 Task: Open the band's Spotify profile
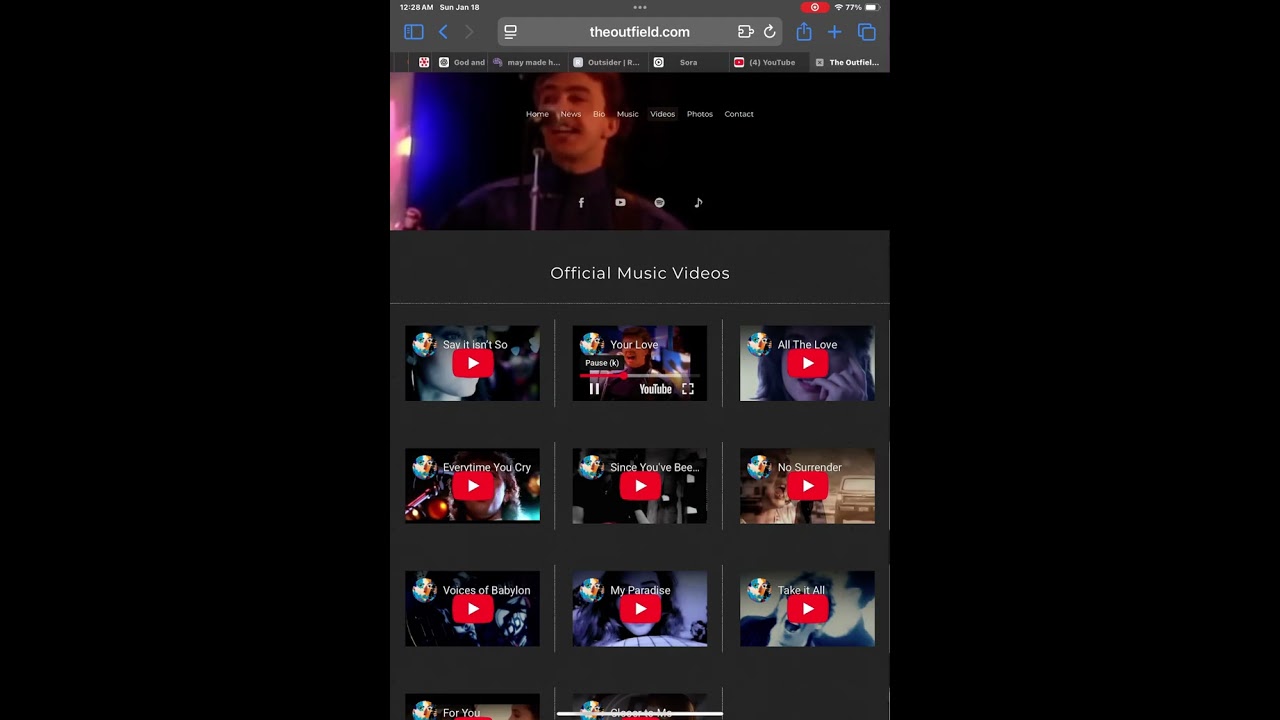point(659,203)
